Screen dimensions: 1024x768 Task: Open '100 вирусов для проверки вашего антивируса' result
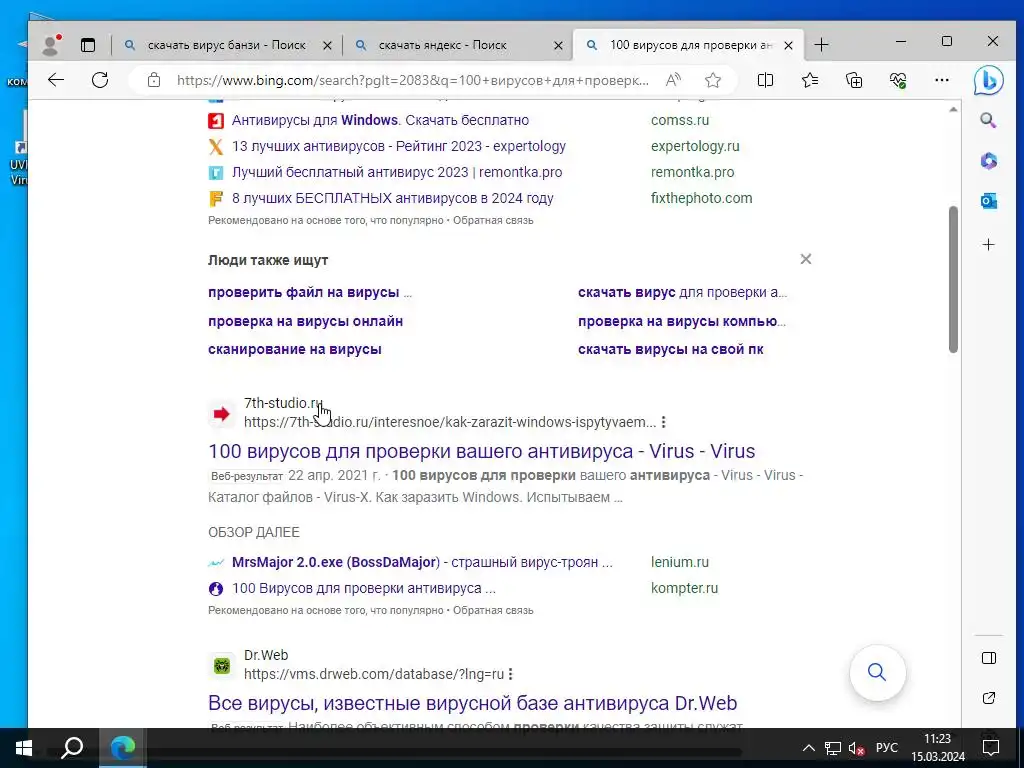pyautogui.click(x=481, y=451)
